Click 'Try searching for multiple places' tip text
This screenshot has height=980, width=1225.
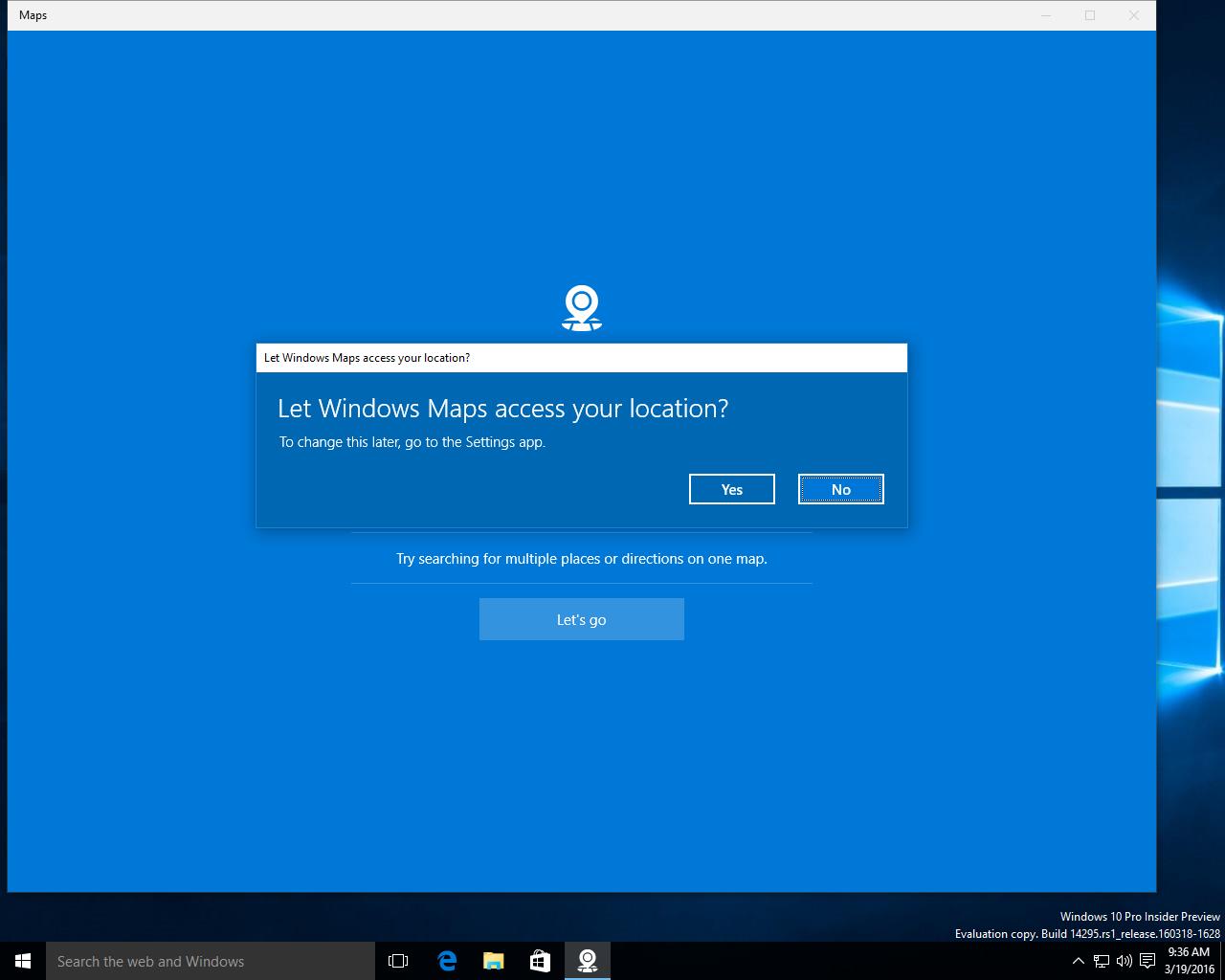pyautogui.click(x=582, y=558)
